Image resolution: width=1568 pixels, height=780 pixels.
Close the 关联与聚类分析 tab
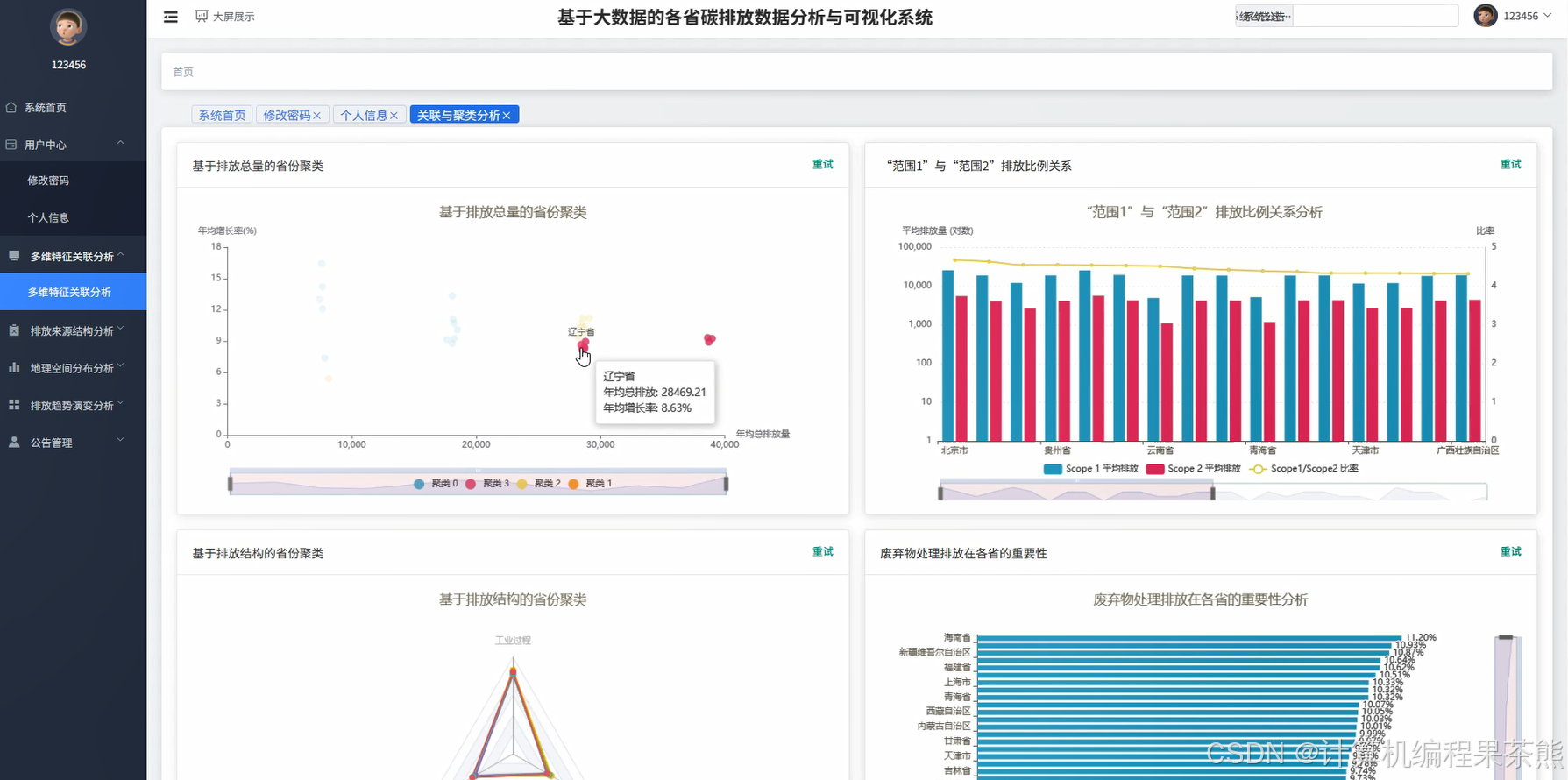tap(507, 116)
